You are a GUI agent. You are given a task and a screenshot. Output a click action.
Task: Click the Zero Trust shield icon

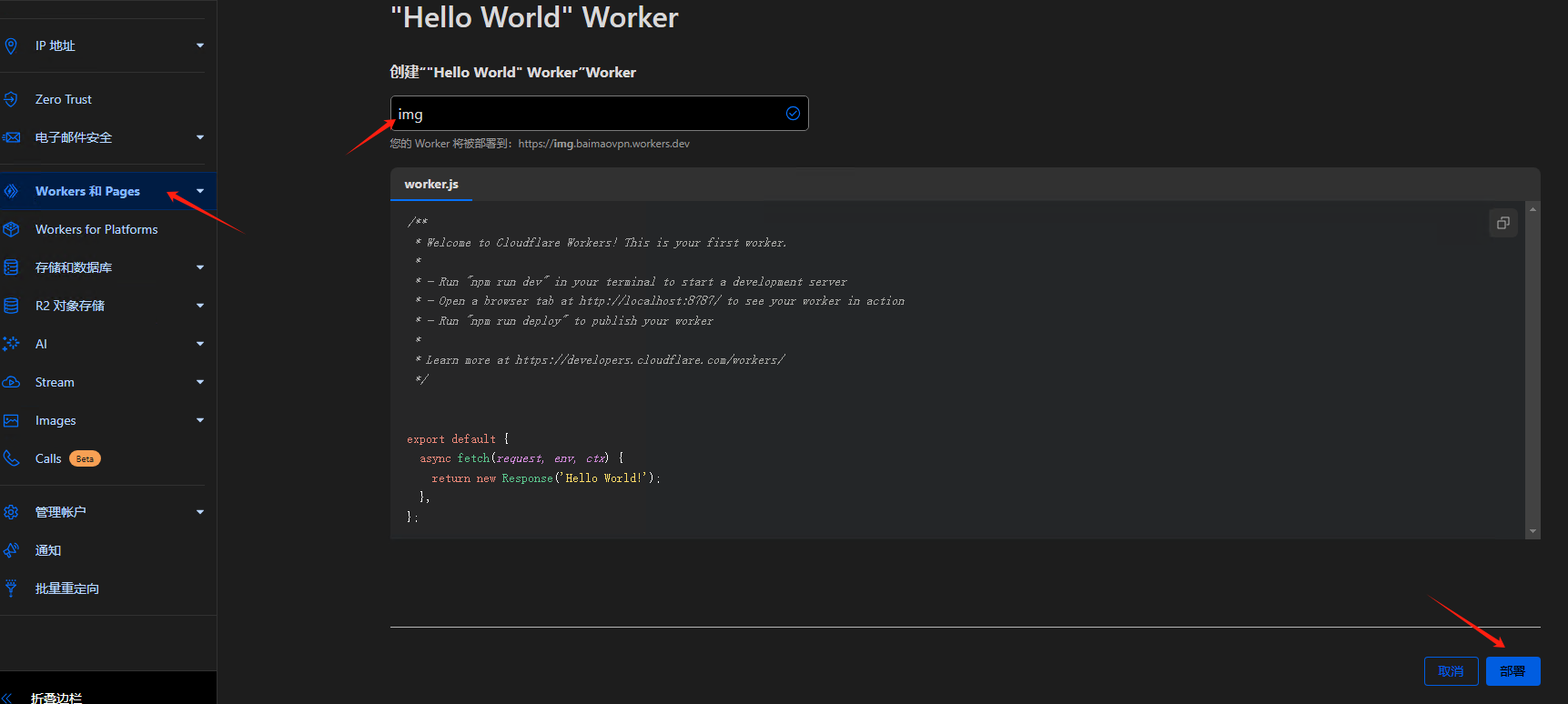[x=11, y=99]
